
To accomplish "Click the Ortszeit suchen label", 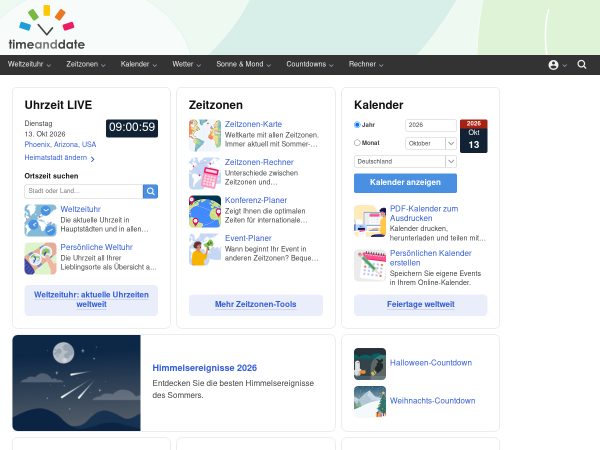I will click(x=51, y=176).
